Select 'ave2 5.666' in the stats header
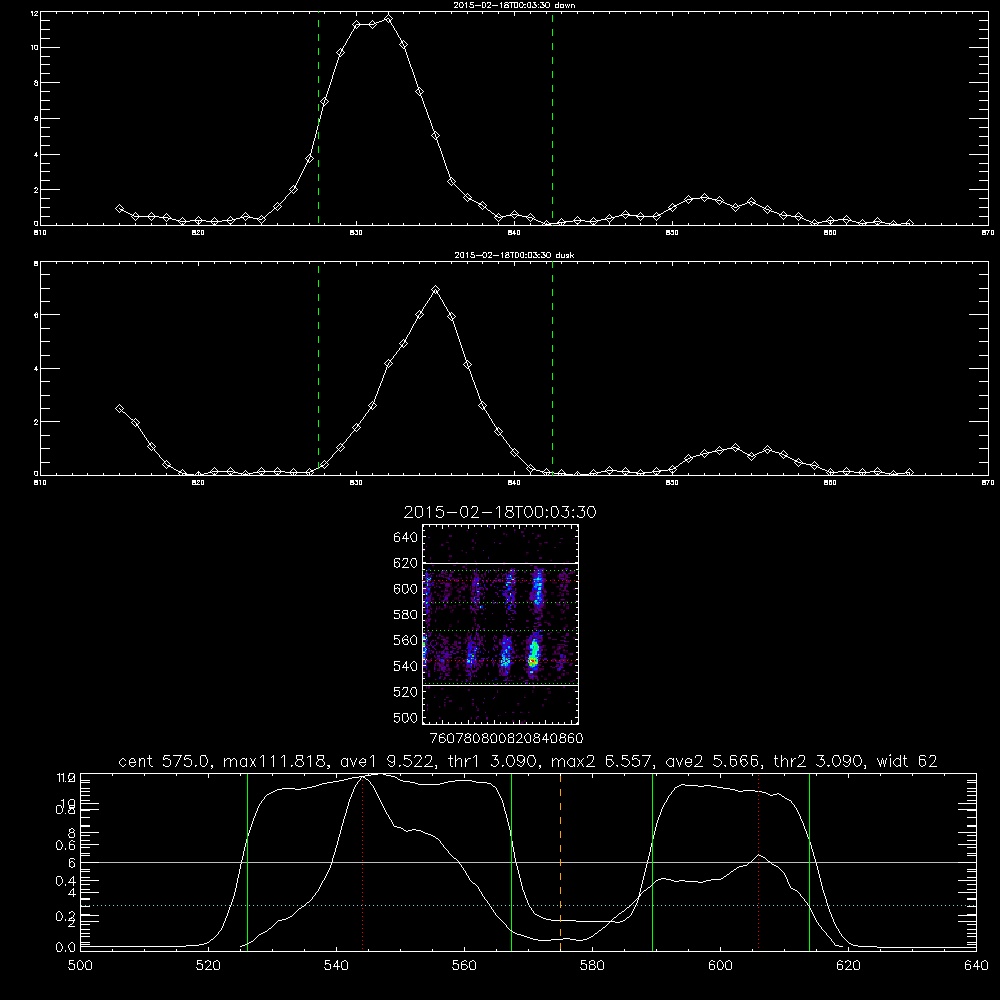The height and width of the screenshot is (1000, 1000). pos(712,761)
